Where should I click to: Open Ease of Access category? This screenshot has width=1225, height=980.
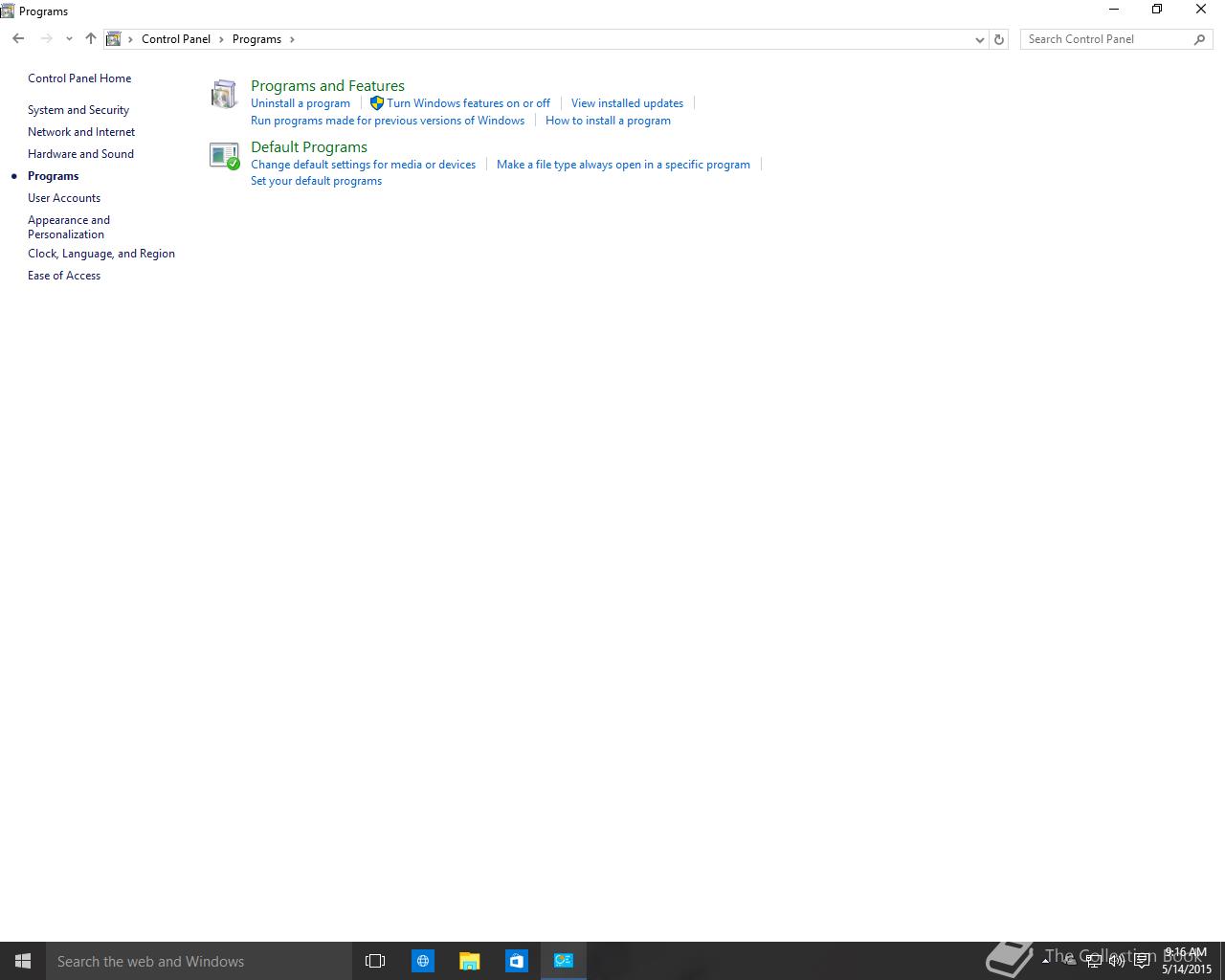[64, 276]
